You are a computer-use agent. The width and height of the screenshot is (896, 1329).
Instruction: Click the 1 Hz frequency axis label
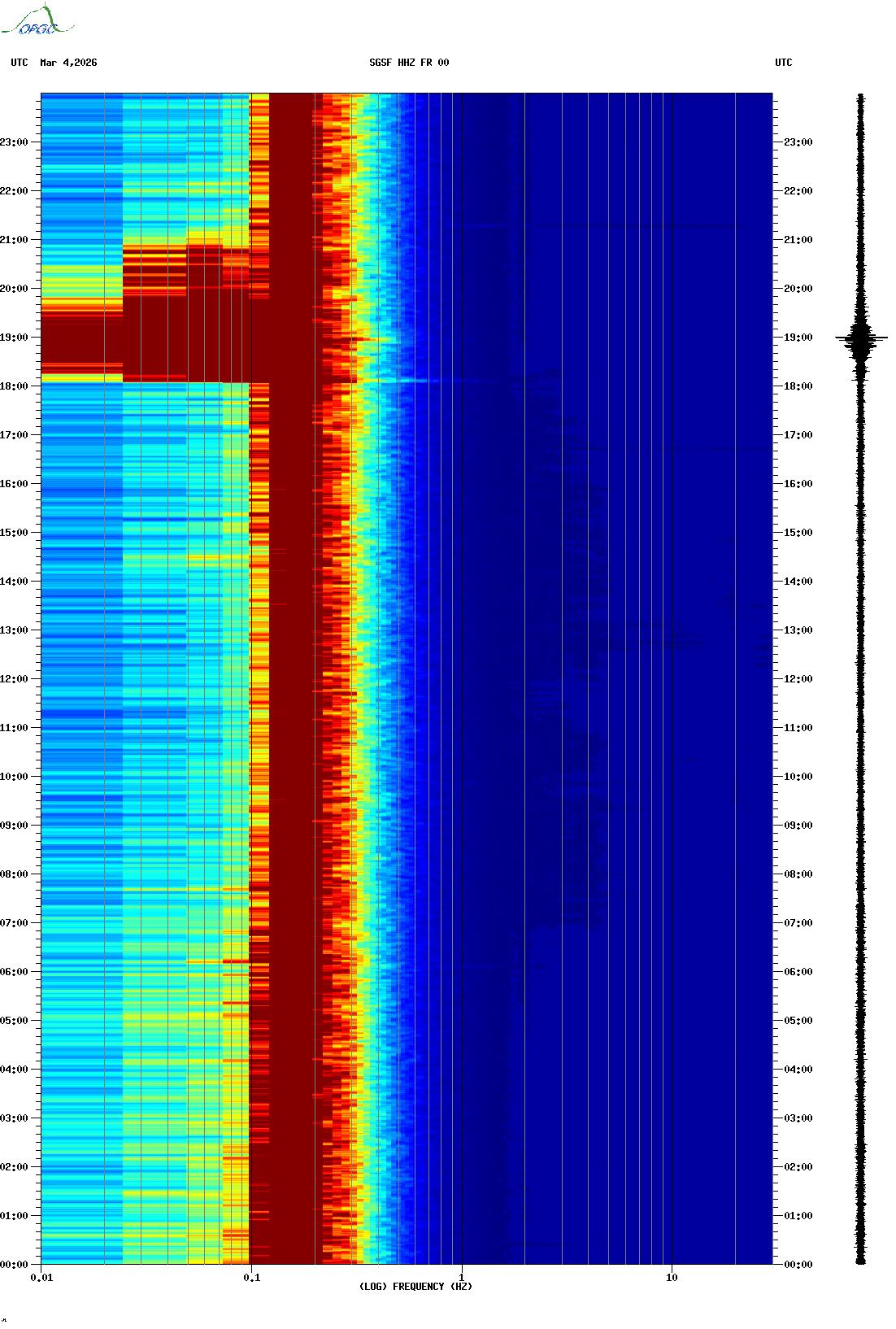[x=462, y=1278]
